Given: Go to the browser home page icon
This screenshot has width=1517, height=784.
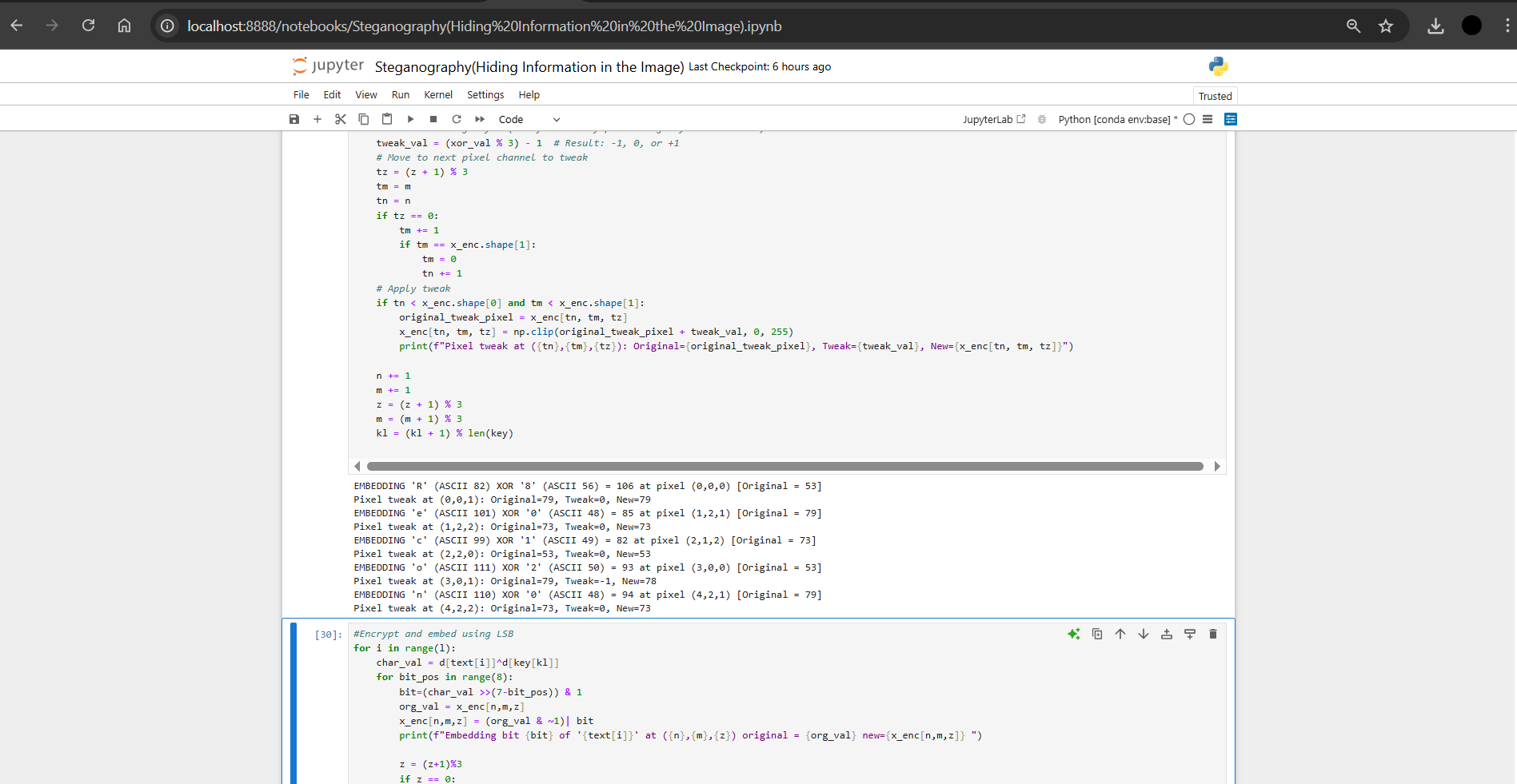Looking at the screenshot, I should point(124,26).
